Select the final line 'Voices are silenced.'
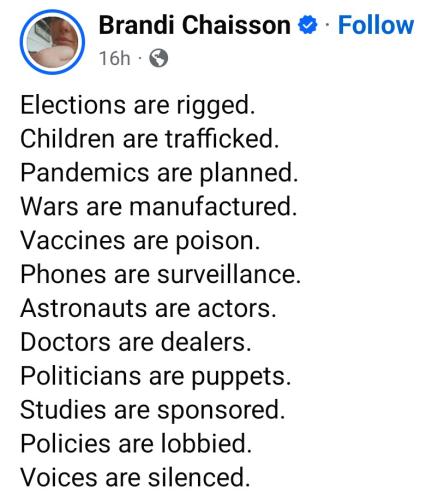Viewport: 432px width, 500px height. click(x=135, y=478)
